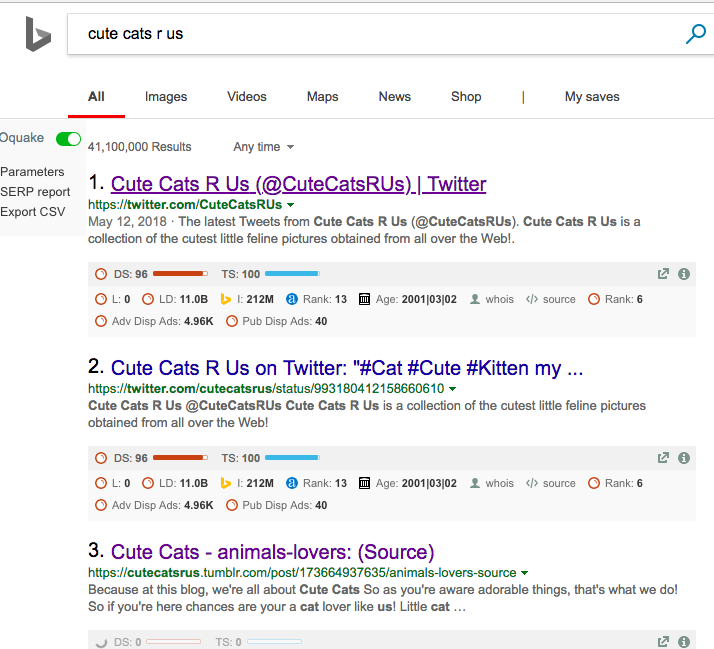Click Bing index icon in first result metrics
The image size is (714, 649).
point(226,299)
